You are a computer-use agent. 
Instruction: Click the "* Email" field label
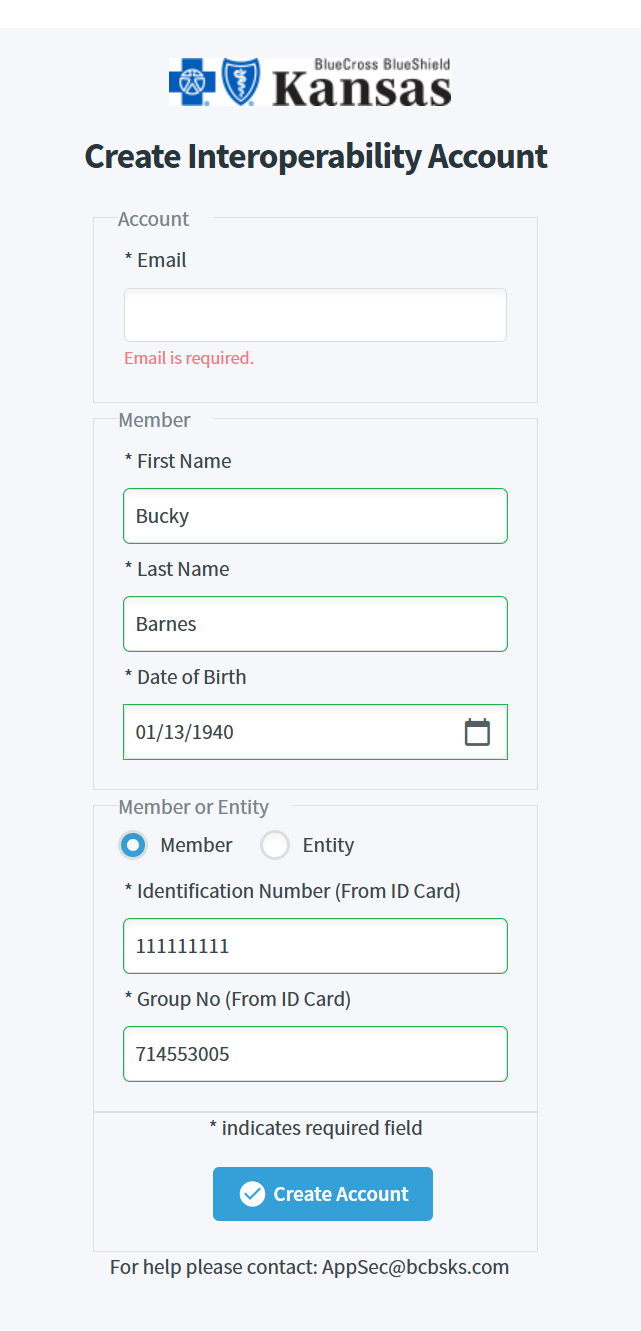156,260
